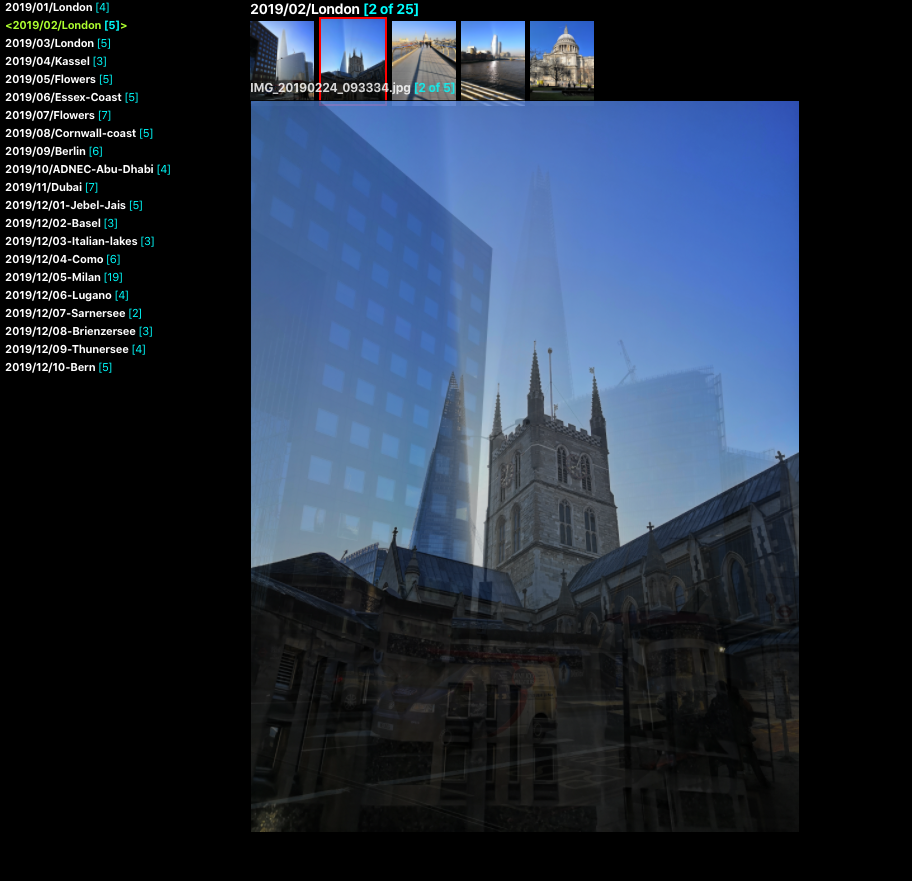
Task: Select the highlighted 2019/02/London album entry
Action: 66,26
